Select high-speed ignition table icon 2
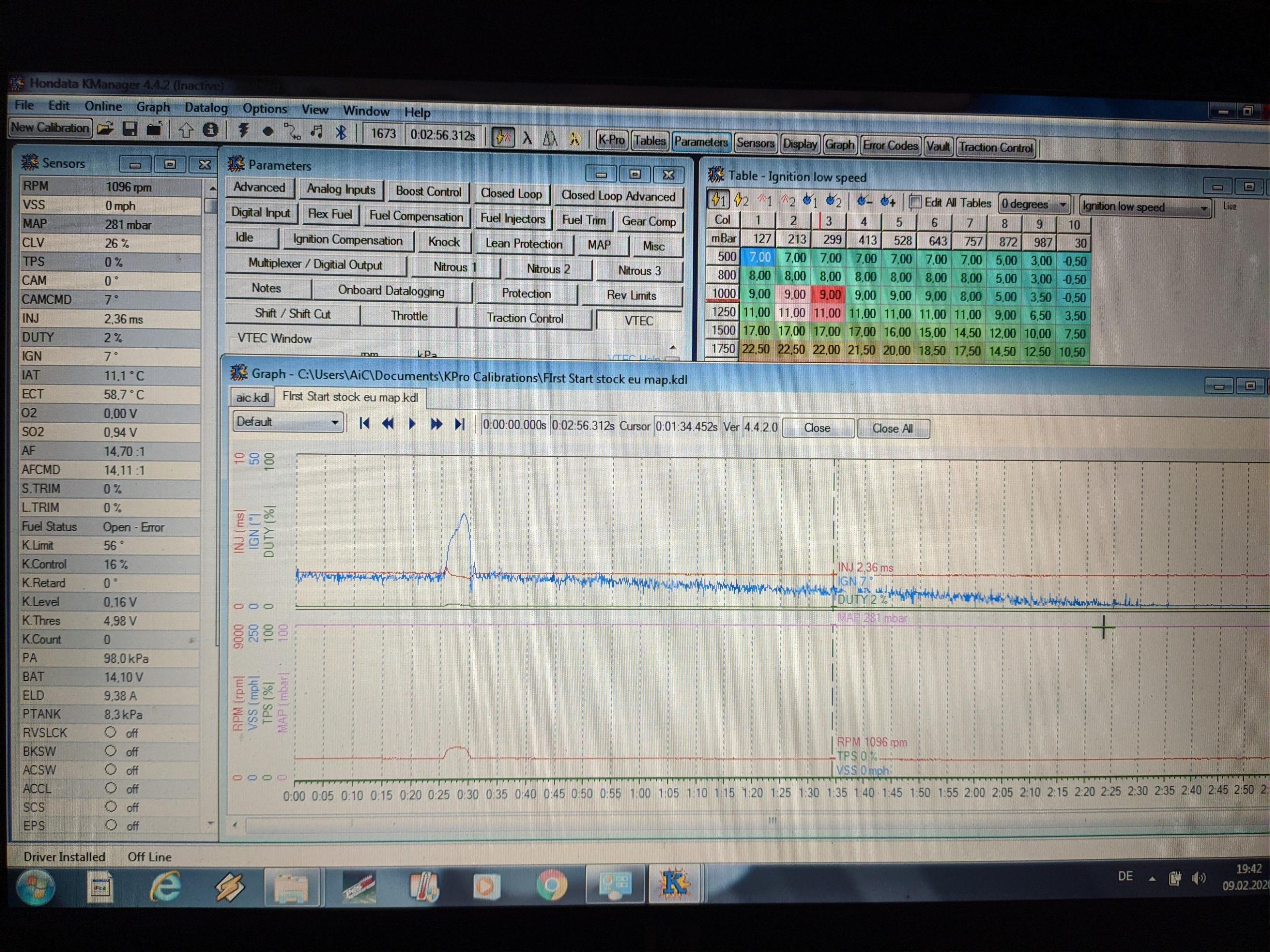 [x=741, y=200]
